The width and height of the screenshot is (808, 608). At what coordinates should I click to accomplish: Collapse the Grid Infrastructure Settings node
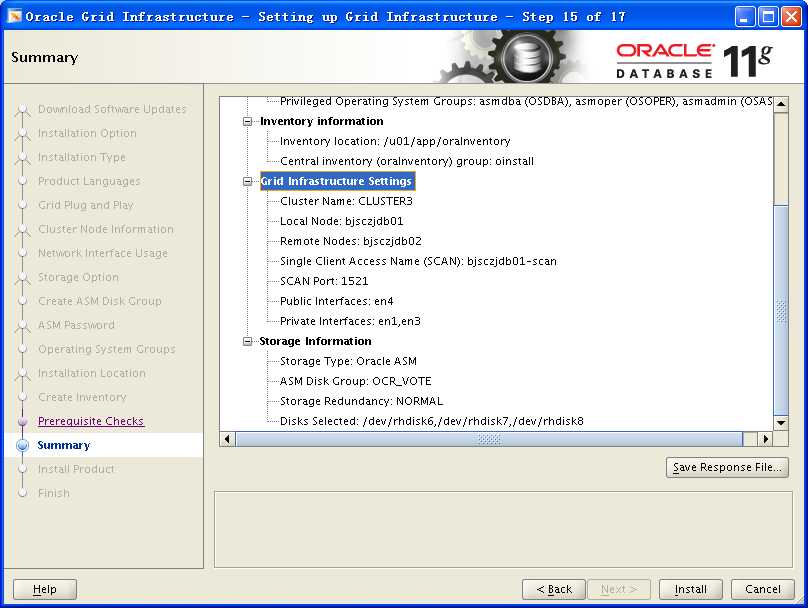coord(247,181)
